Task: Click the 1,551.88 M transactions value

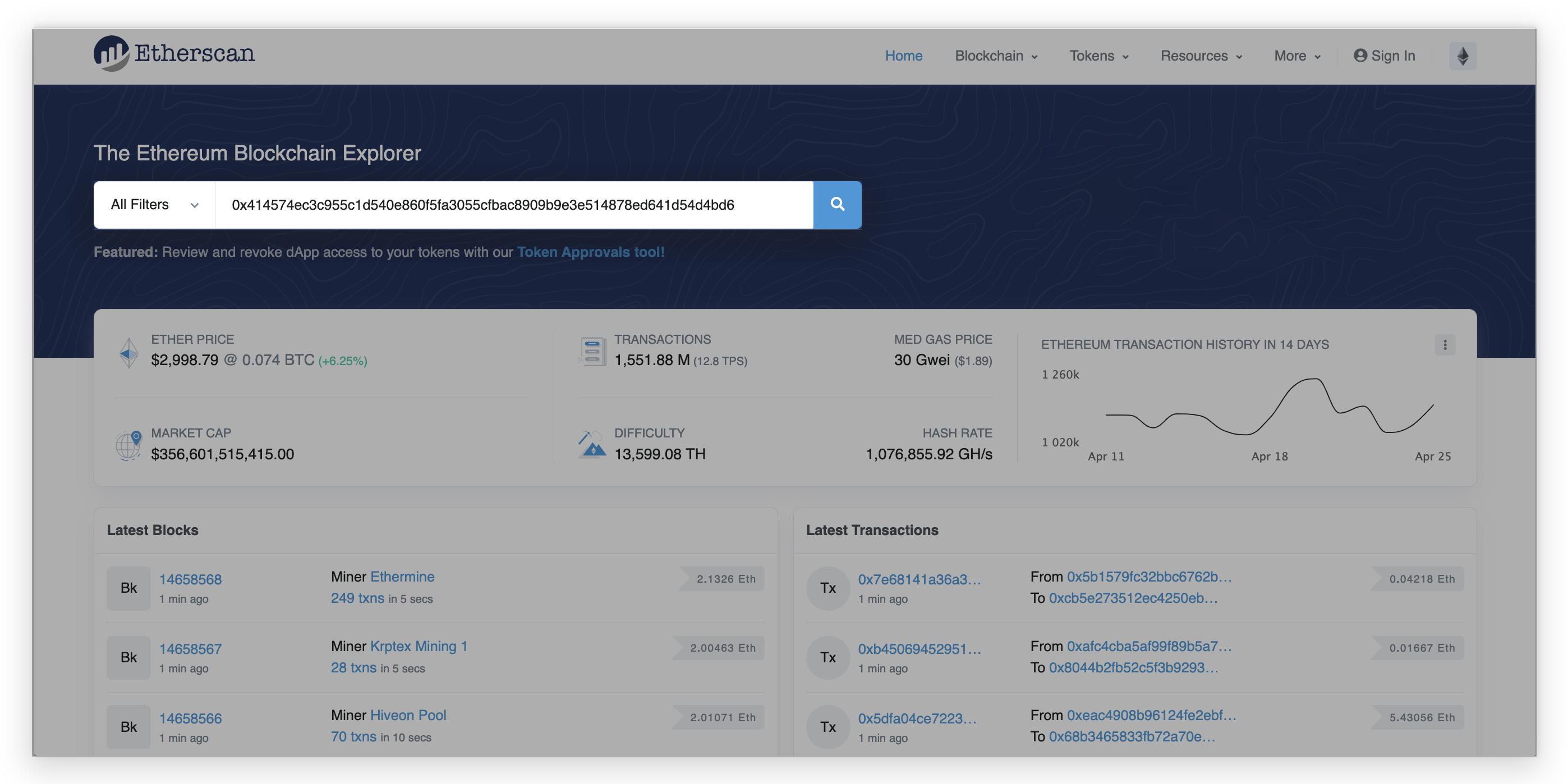Action: coord(652,359)
